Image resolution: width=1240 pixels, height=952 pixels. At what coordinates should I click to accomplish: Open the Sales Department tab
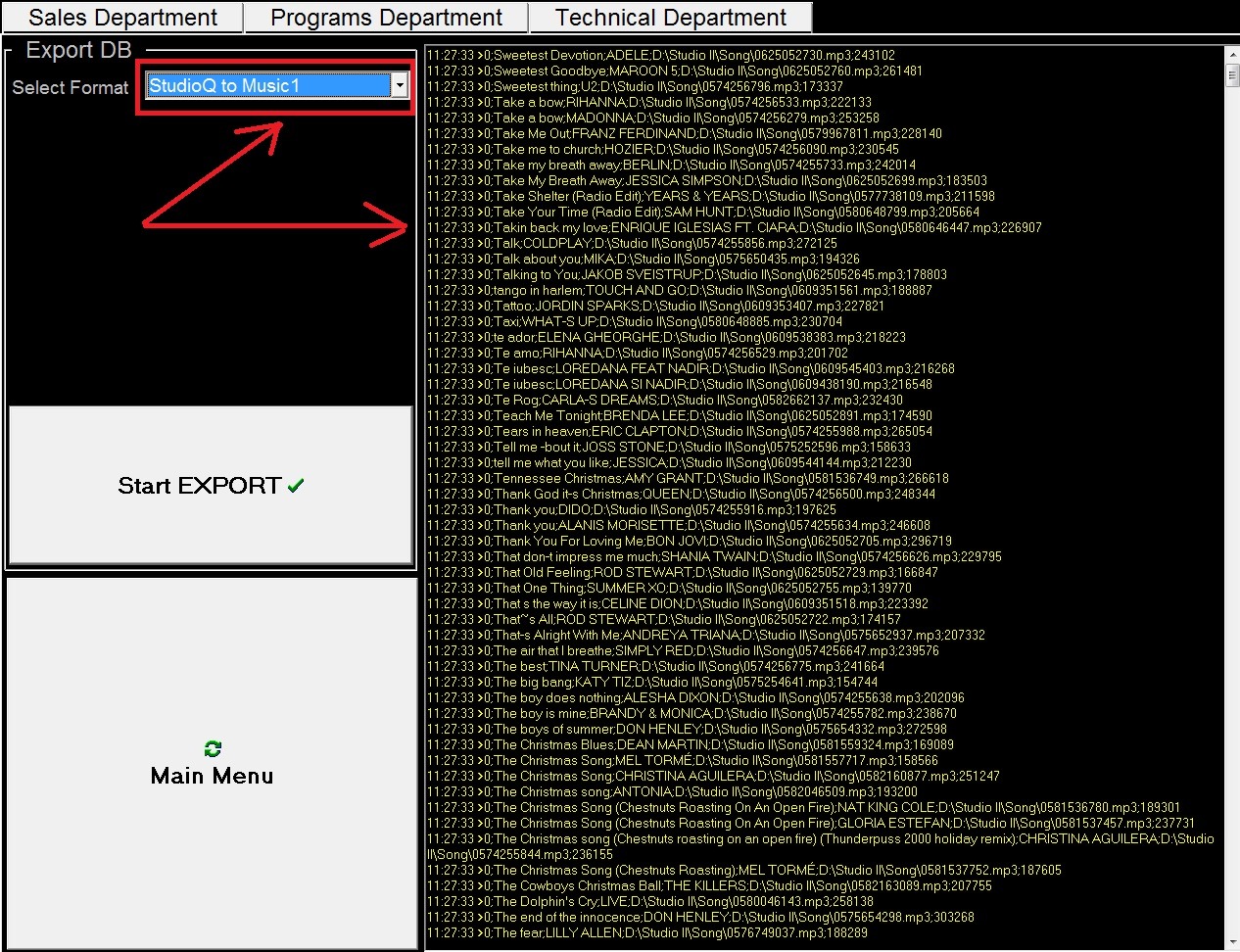click(122, 18)
